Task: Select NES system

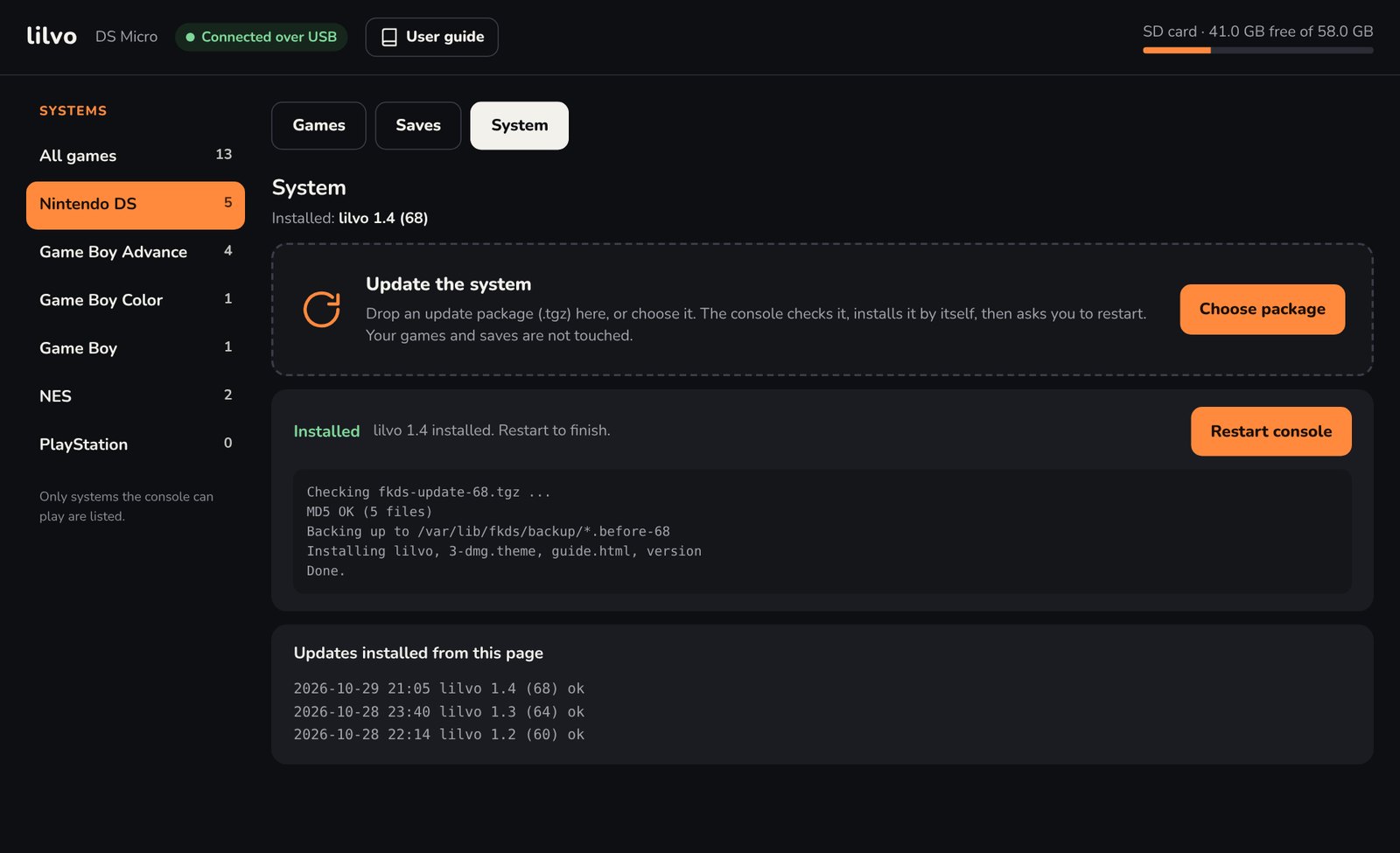Action: click(x=136, y=396)
